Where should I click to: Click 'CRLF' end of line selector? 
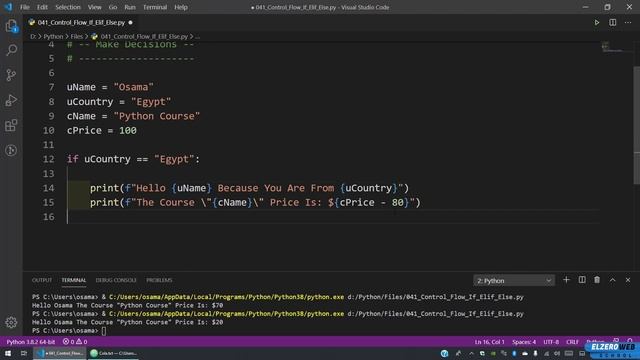572,342
